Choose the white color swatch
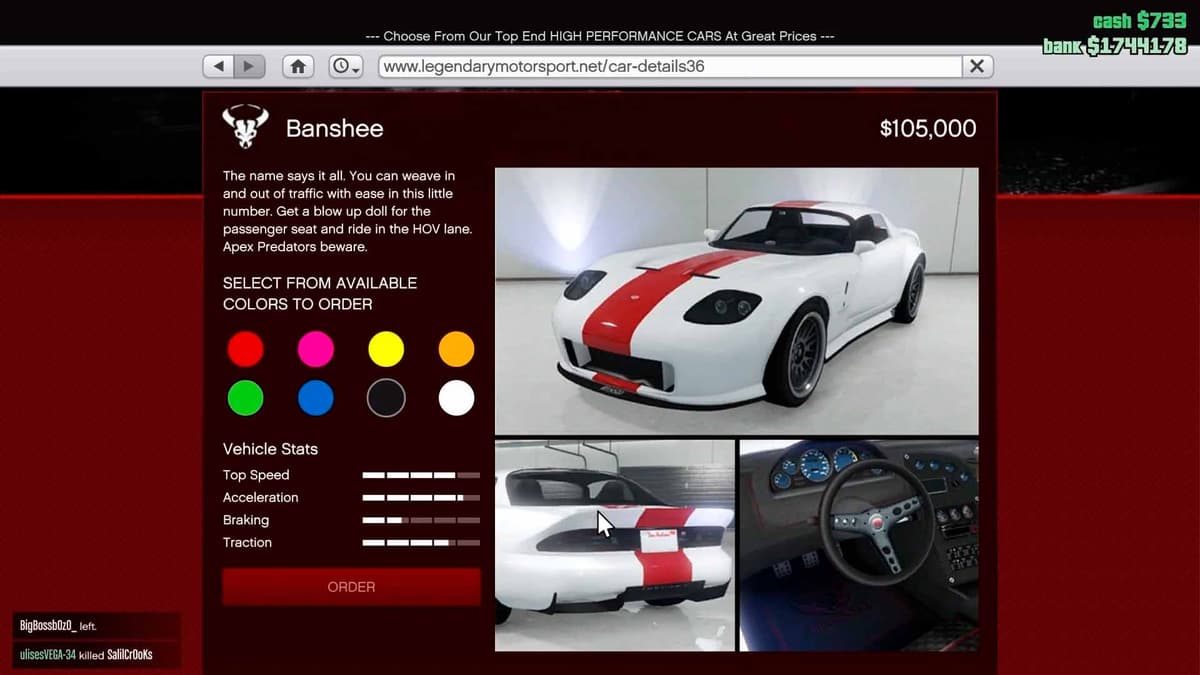Screen dimensions: 1200x675 coord(456,398)
